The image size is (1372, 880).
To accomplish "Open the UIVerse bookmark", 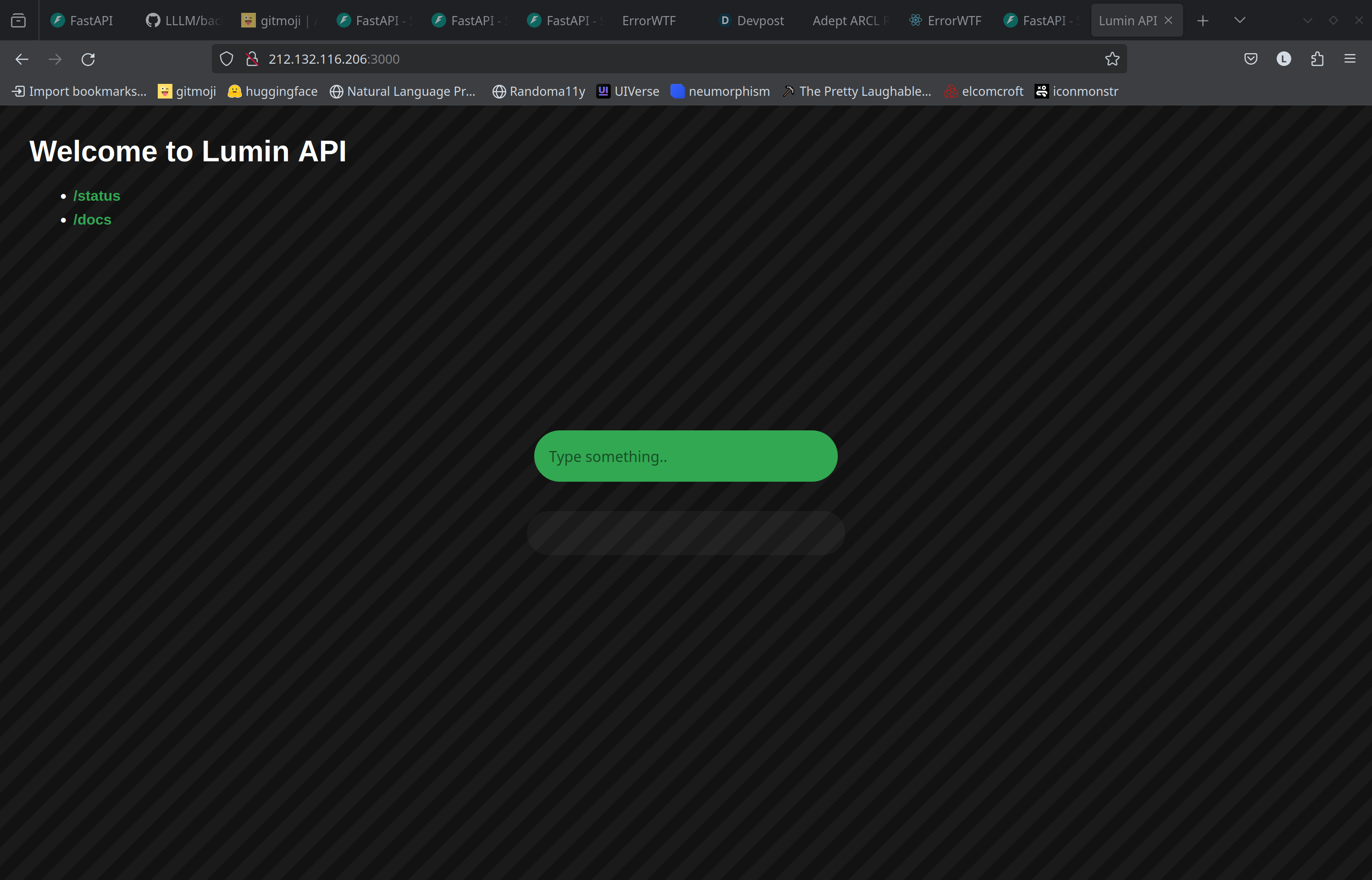I will (628, 91).
